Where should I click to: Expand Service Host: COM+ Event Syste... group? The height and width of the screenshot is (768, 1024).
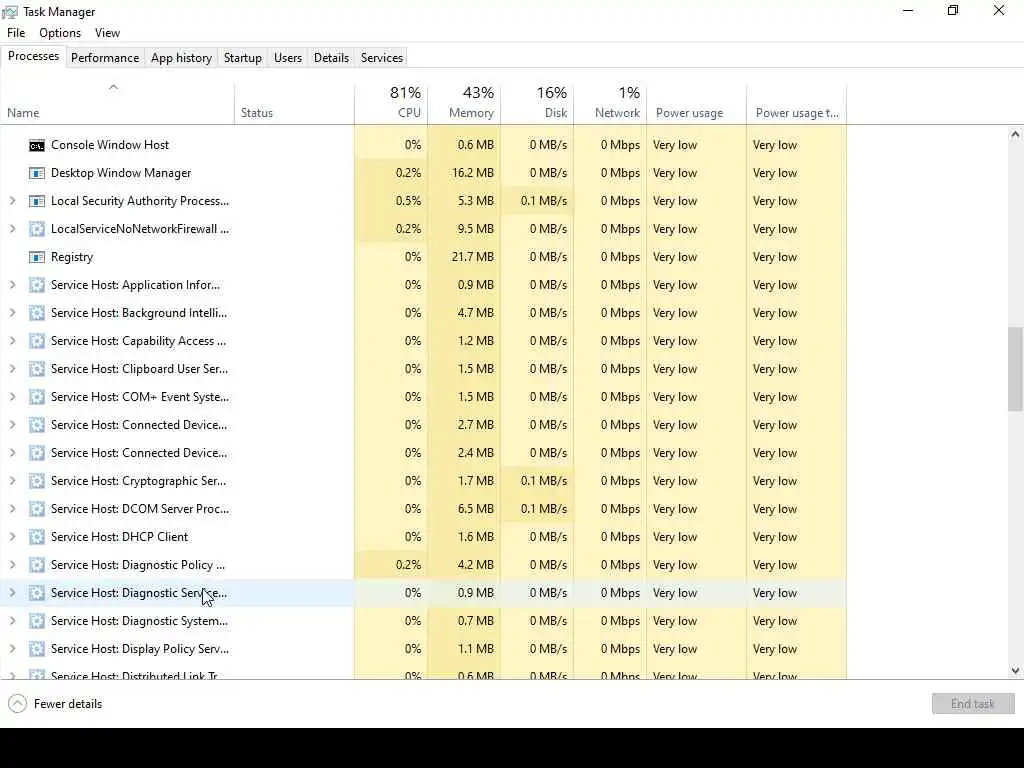pyautogui.click(x=12, y=397)
